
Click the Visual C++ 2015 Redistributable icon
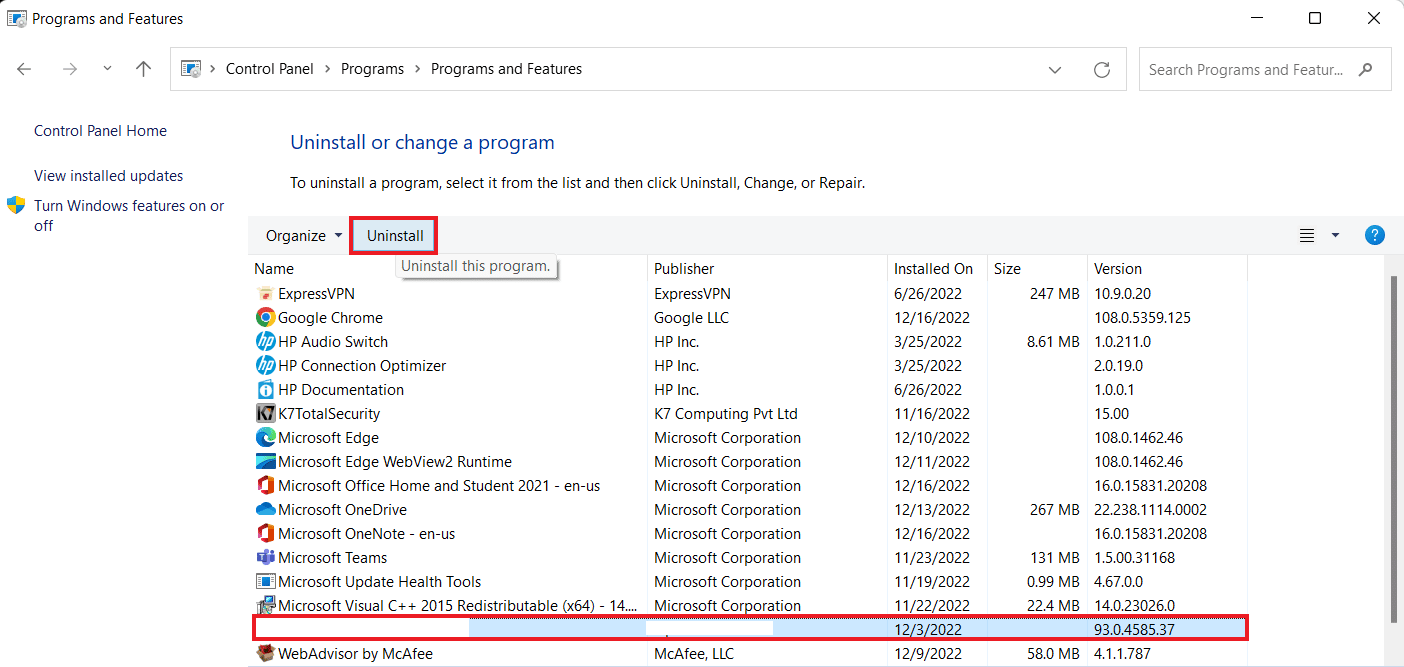pos(265,606)
